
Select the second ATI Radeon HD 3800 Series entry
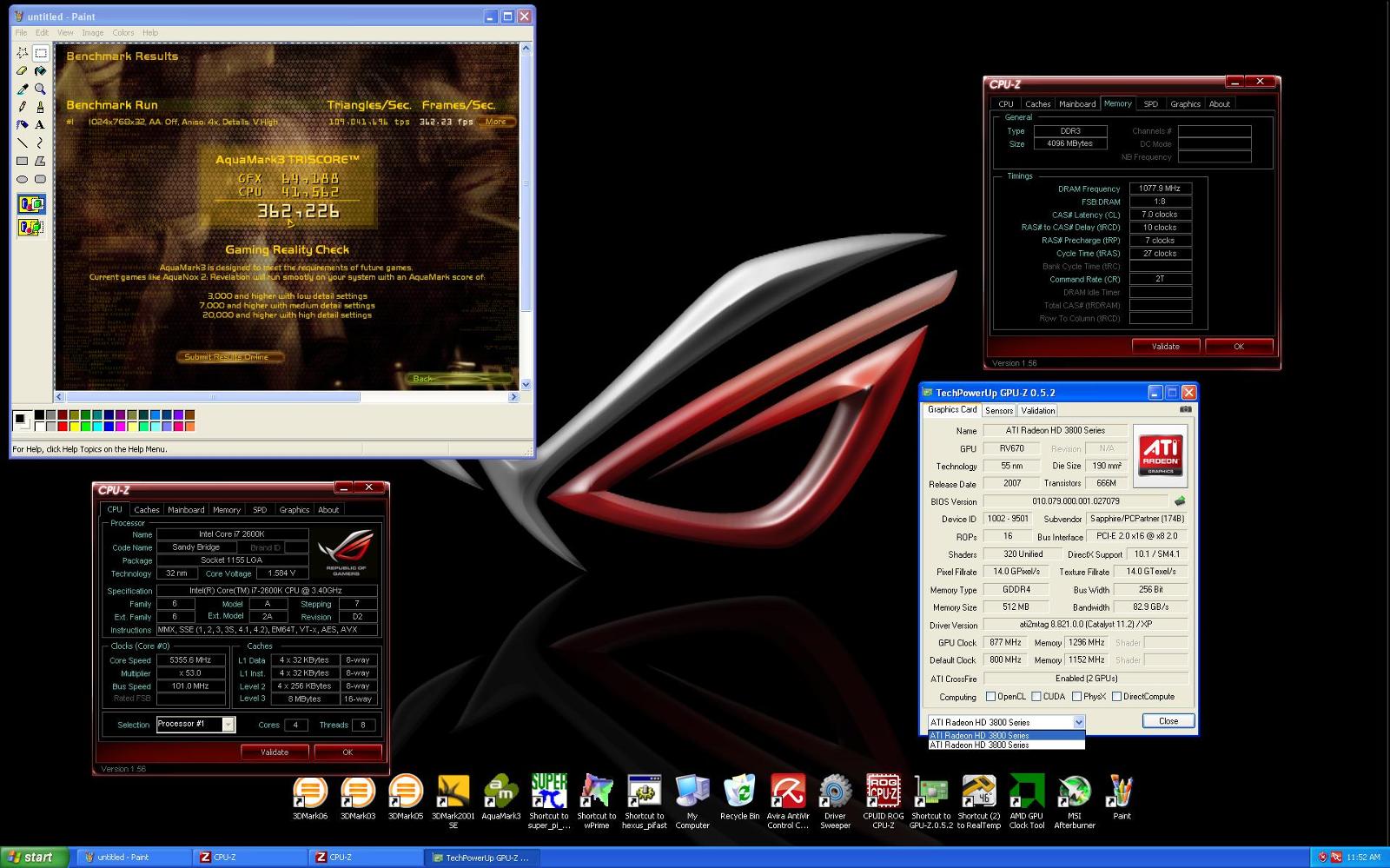(1006, 745)
